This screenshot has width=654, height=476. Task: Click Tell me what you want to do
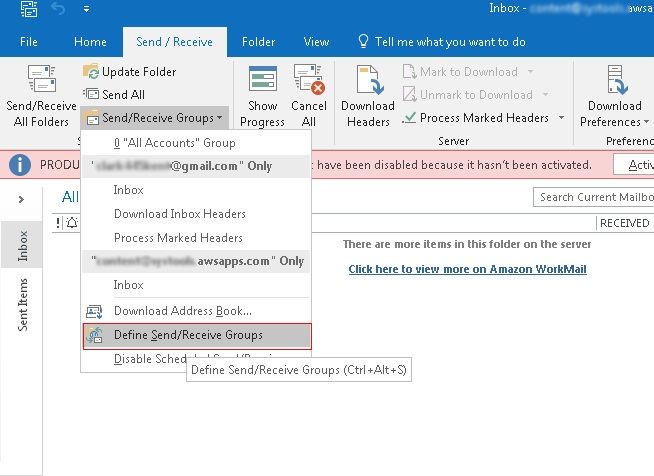pos(450,42)
